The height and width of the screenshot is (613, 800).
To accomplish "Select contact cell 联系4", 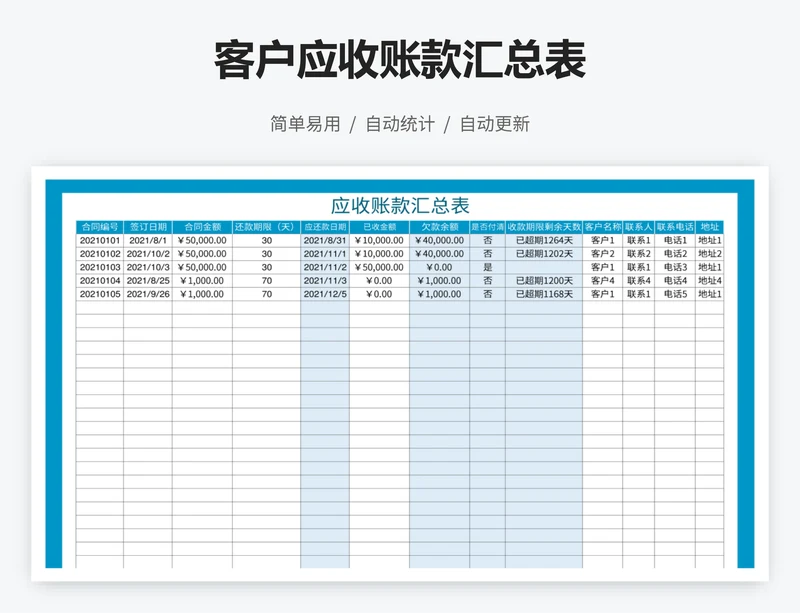I will [x=639, y=281].
